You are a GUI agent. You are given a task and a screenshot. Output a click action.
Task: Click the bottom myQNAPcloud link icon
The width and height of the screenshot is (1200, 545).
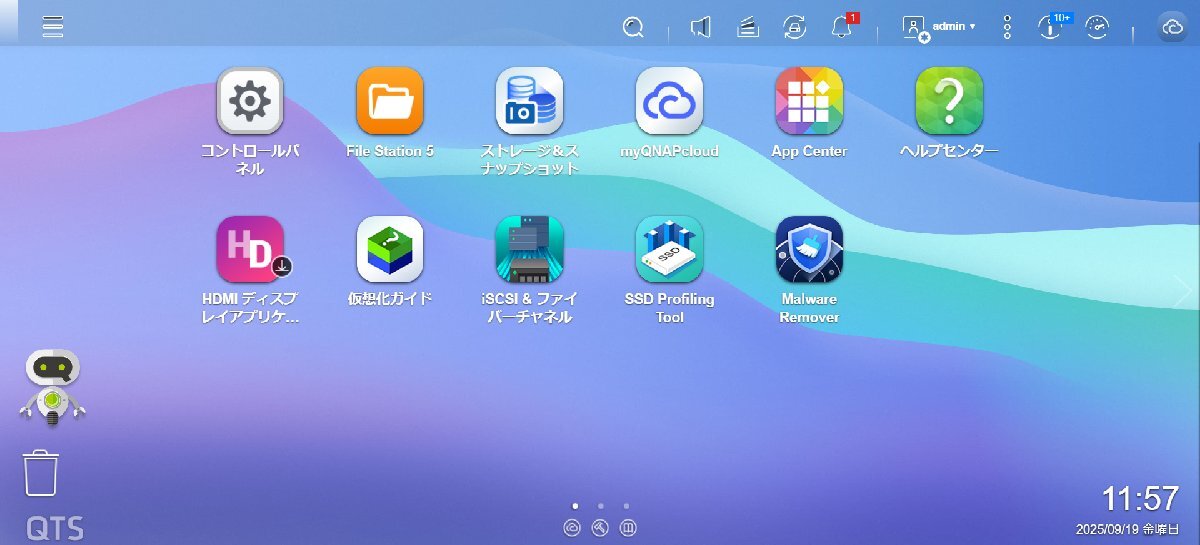click(572, 528)
